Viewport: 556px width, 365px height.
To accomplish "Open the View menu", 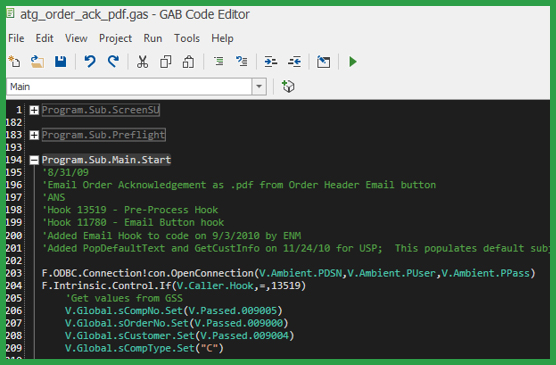I will (x=76, y=38).
